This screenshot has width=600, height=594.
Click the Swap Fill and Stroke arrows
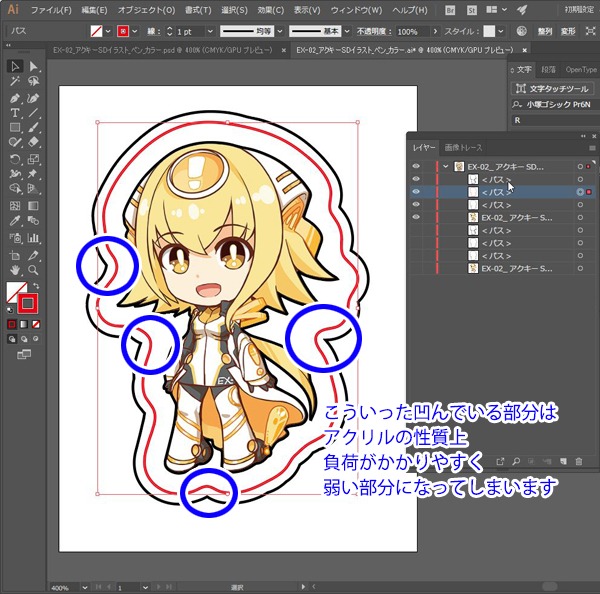36,286
